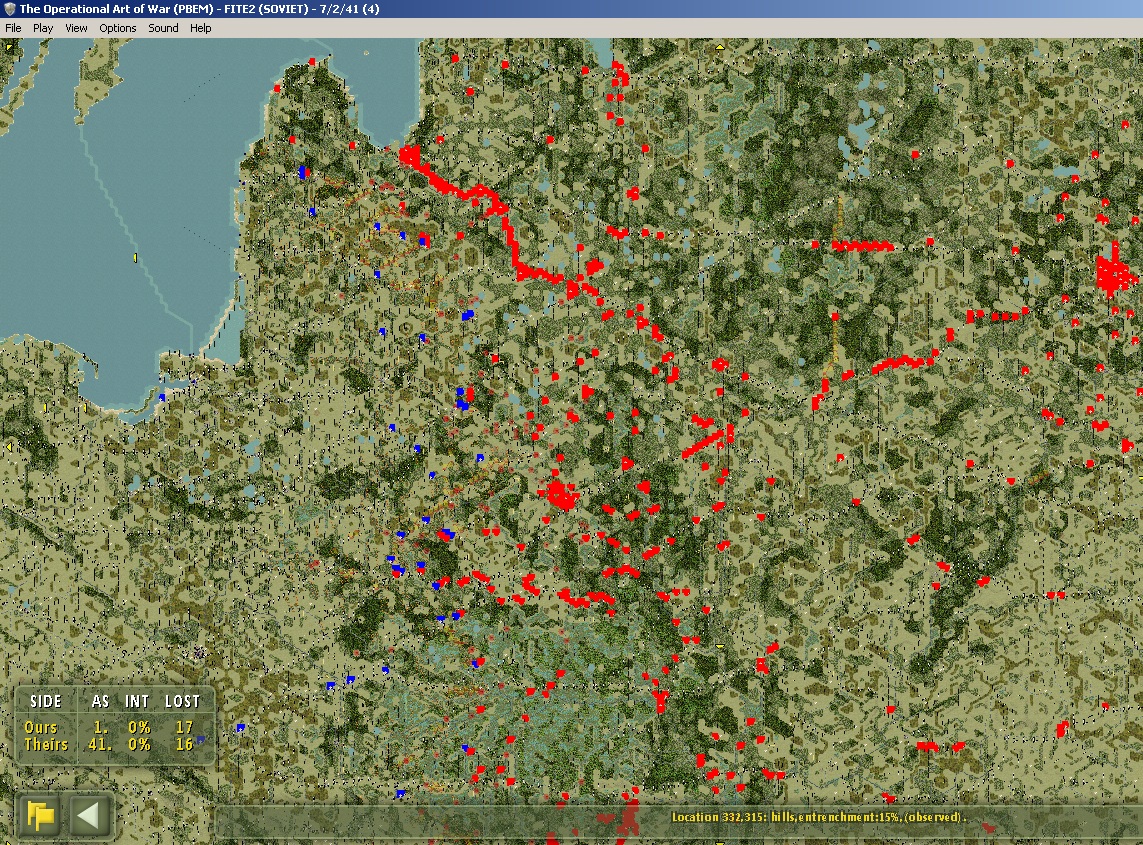Open the Help menu
Image resolution: width=1143 pixels, height=845 pixels.
click(200, 28)
